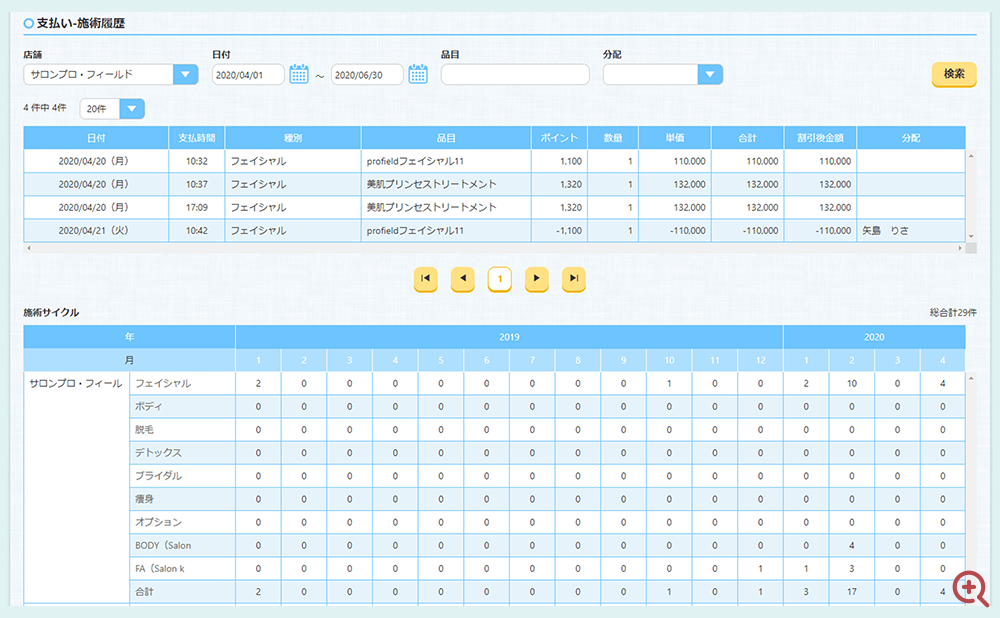Sort by the 割引後金額 column header

point(820,138)
